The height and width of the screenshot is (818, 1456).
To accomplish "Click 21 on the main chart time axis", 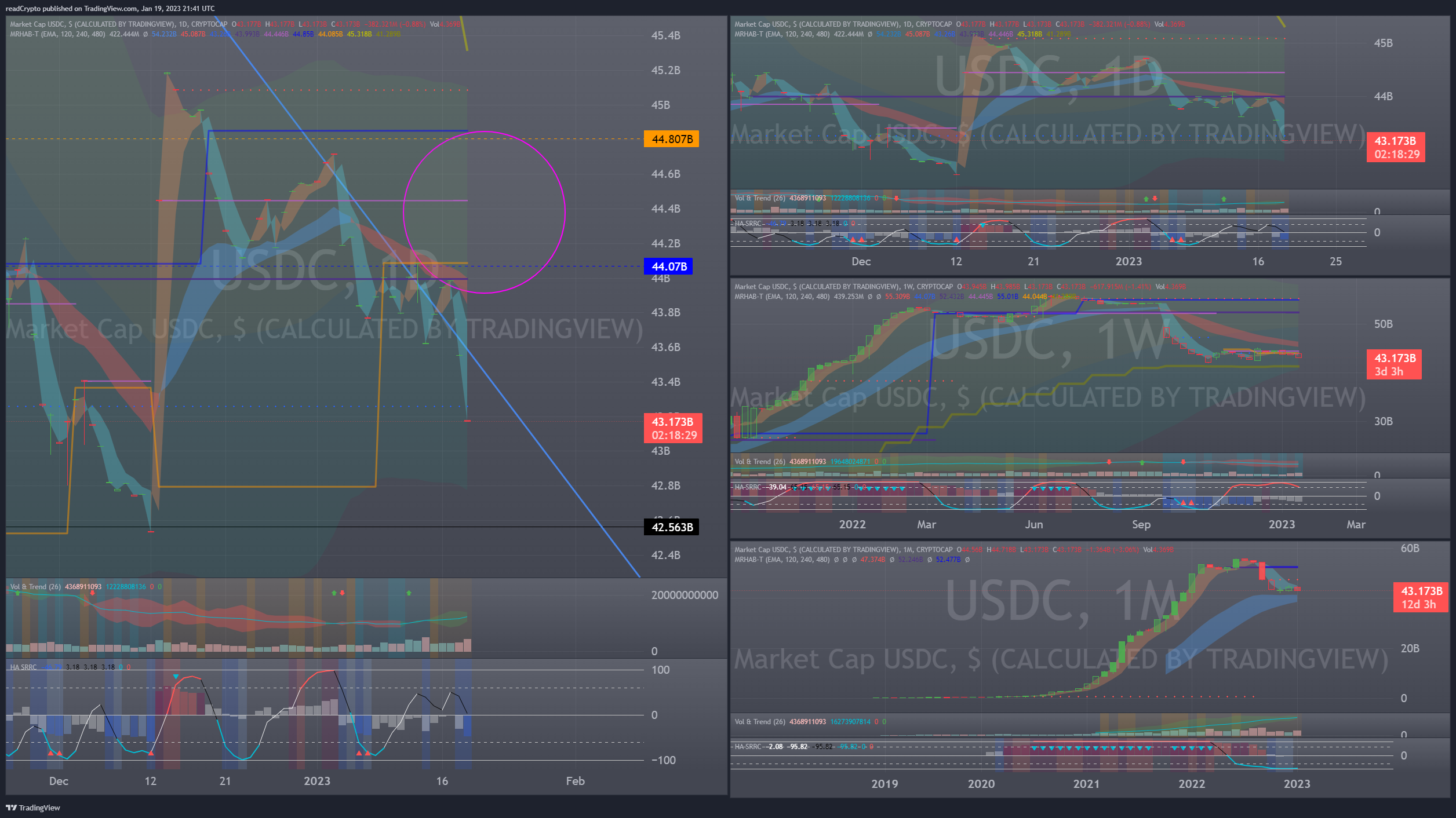I will pyautogui.click(x=225, y=781).
